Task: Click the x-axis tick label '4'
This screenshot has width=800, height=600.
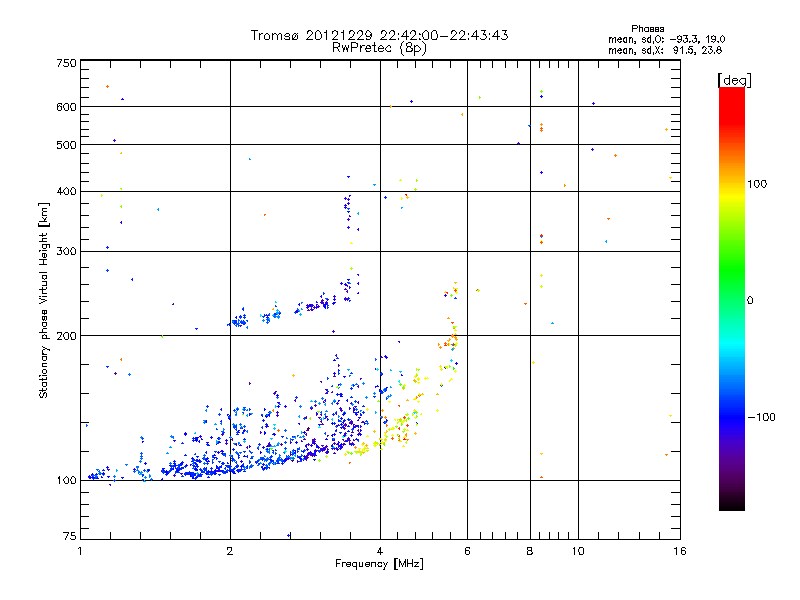Action: pos(380,551)
